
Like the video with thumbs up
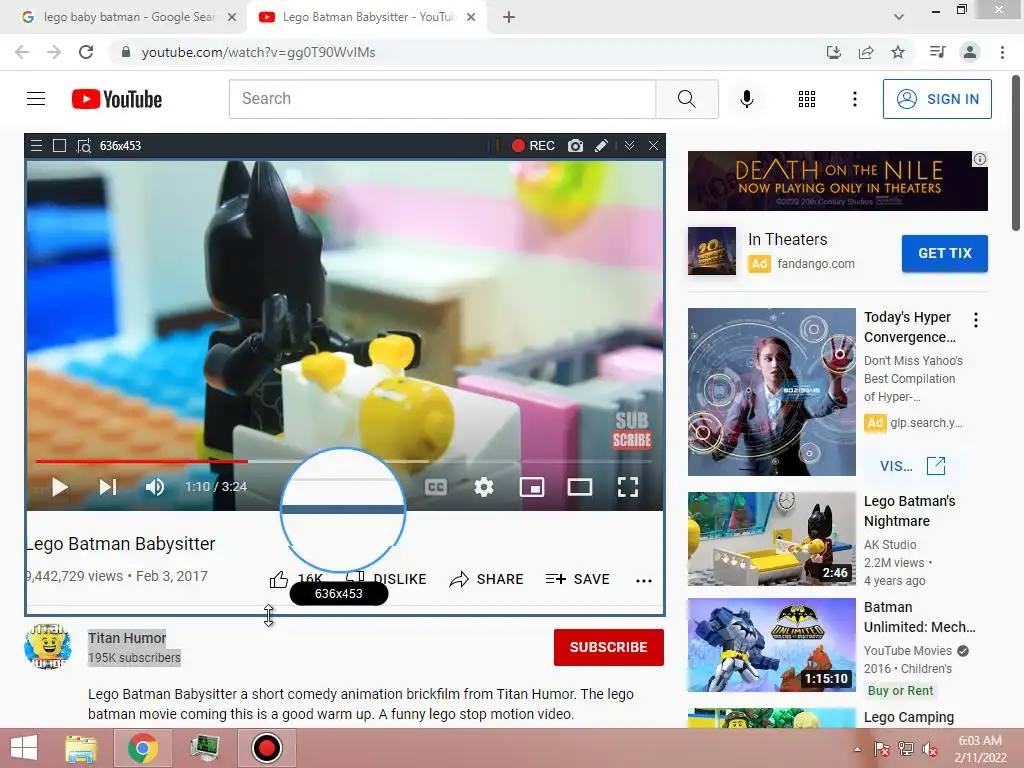pyautogui.click(x=279, y=579)
